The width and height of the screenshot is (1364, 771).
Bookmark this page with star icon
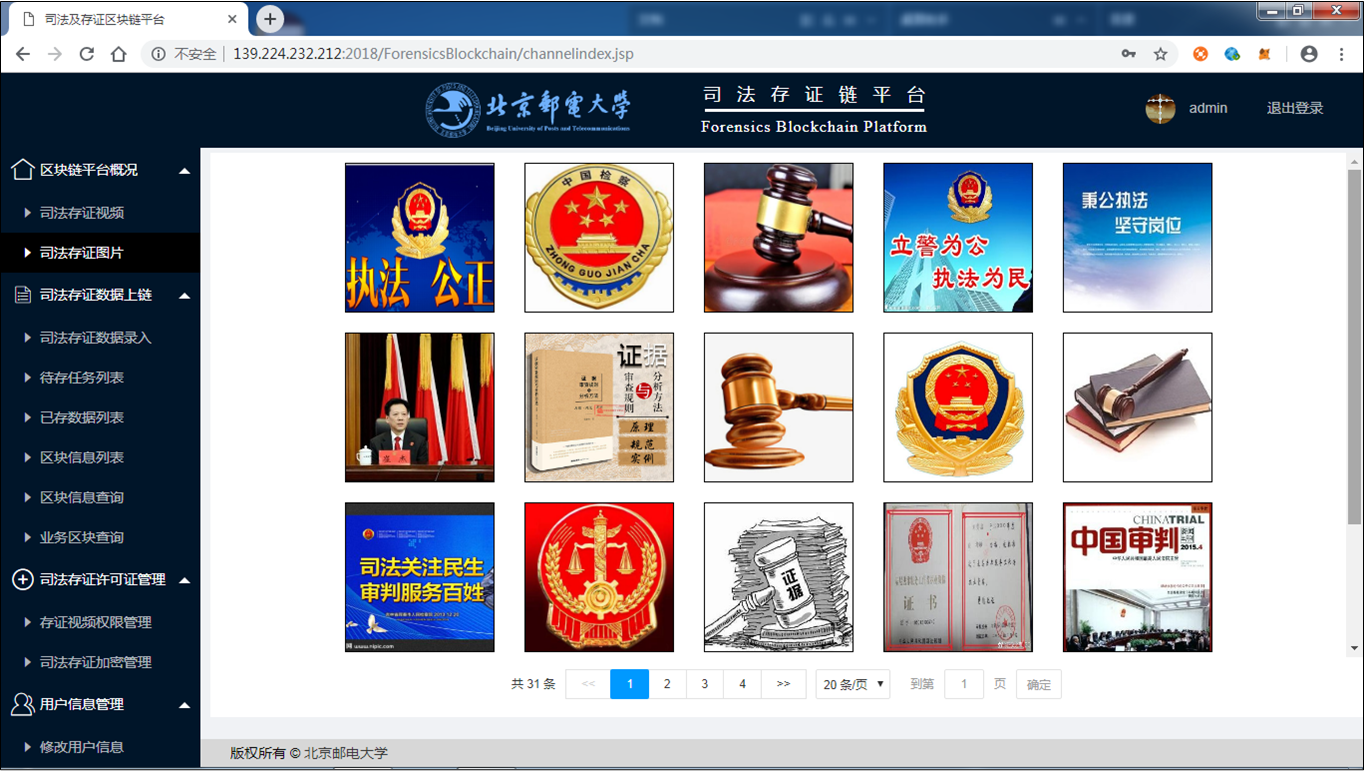click(1160, 54)
